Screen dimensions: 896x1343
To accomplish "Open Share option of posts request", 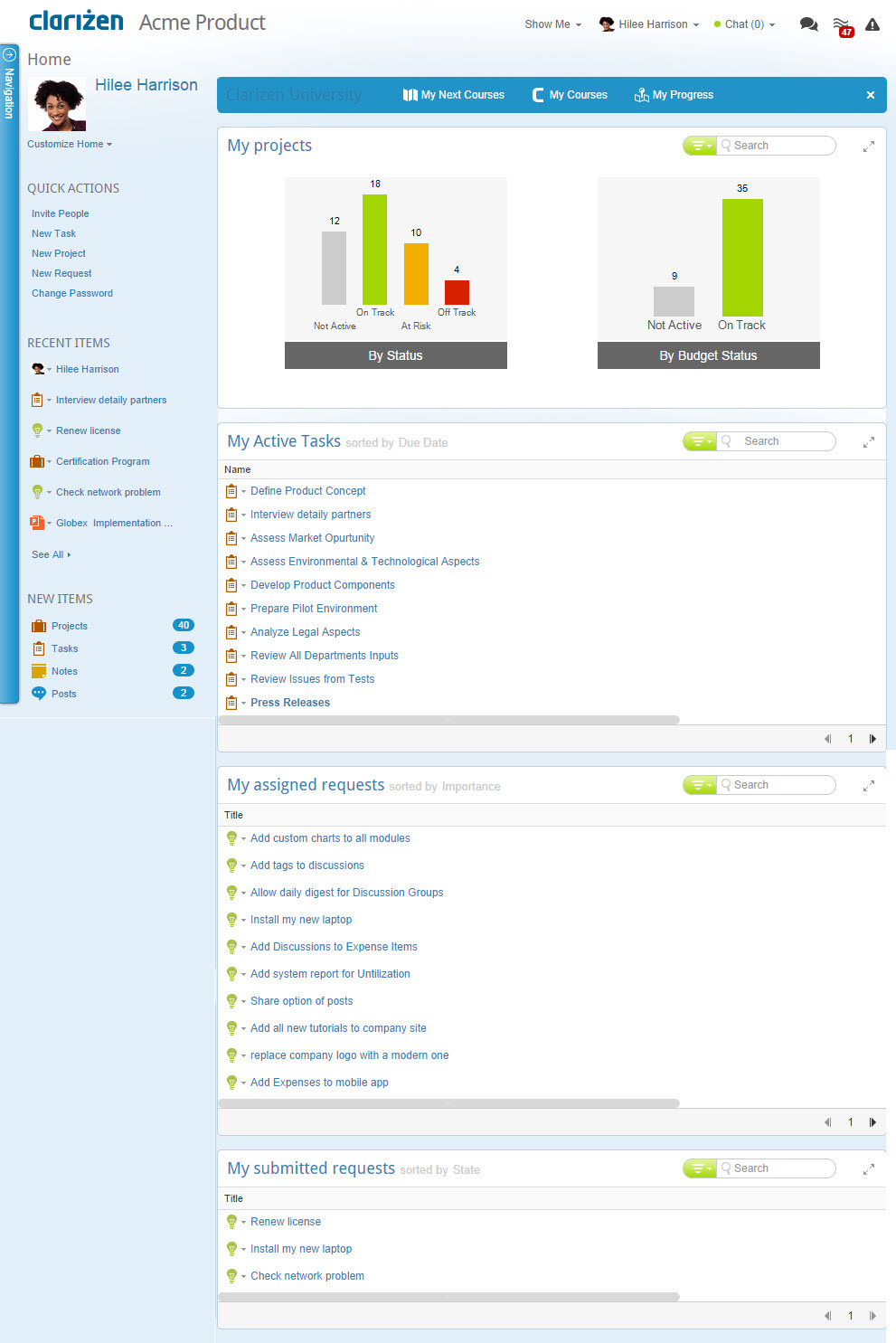I will tap(301, 1001).
